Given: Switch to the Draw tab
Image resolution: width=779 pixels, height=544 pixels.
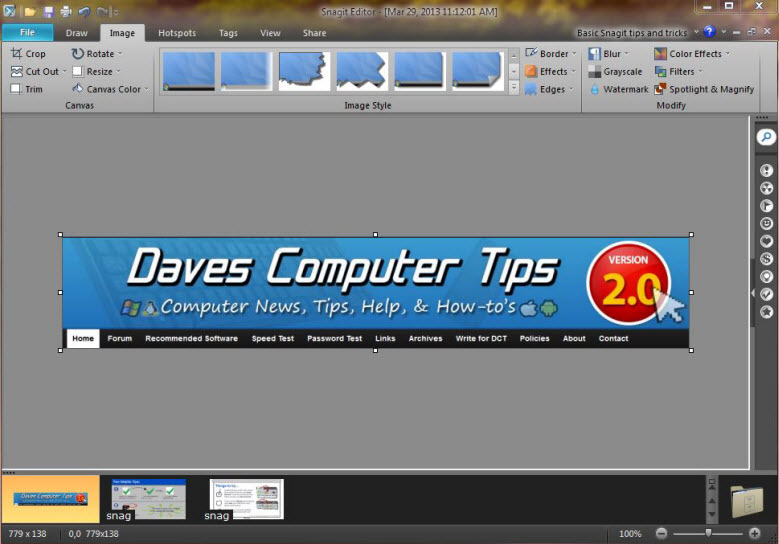Looking at the screenshot, I should (77, 33).
